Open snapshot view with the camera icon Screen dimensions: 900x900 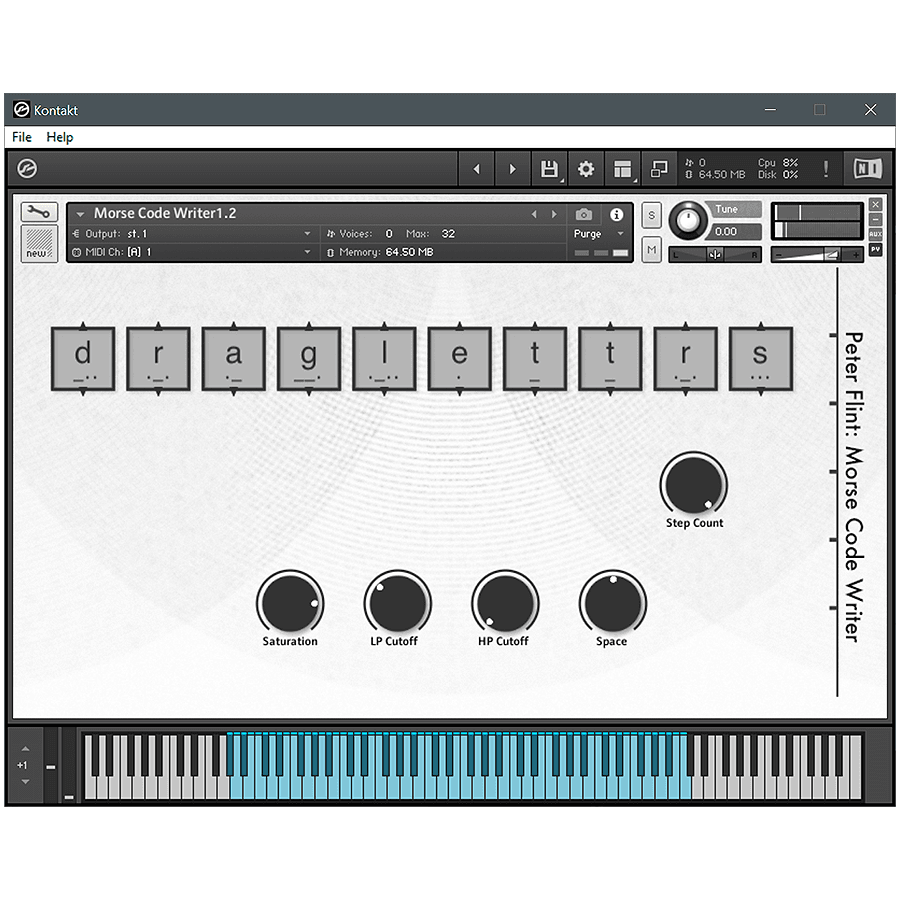click(x=584, y=214)
